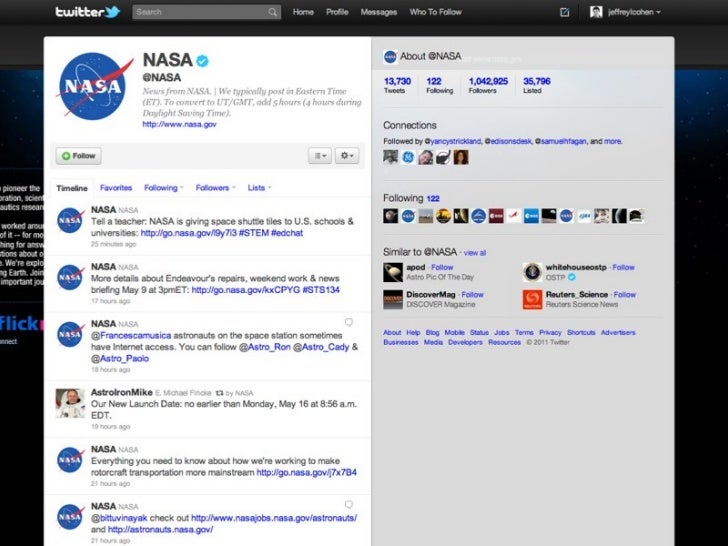The height and width of the screenshot is (546, 728).
Task: Select the Timeline tab
Action: tap(72, 188)
